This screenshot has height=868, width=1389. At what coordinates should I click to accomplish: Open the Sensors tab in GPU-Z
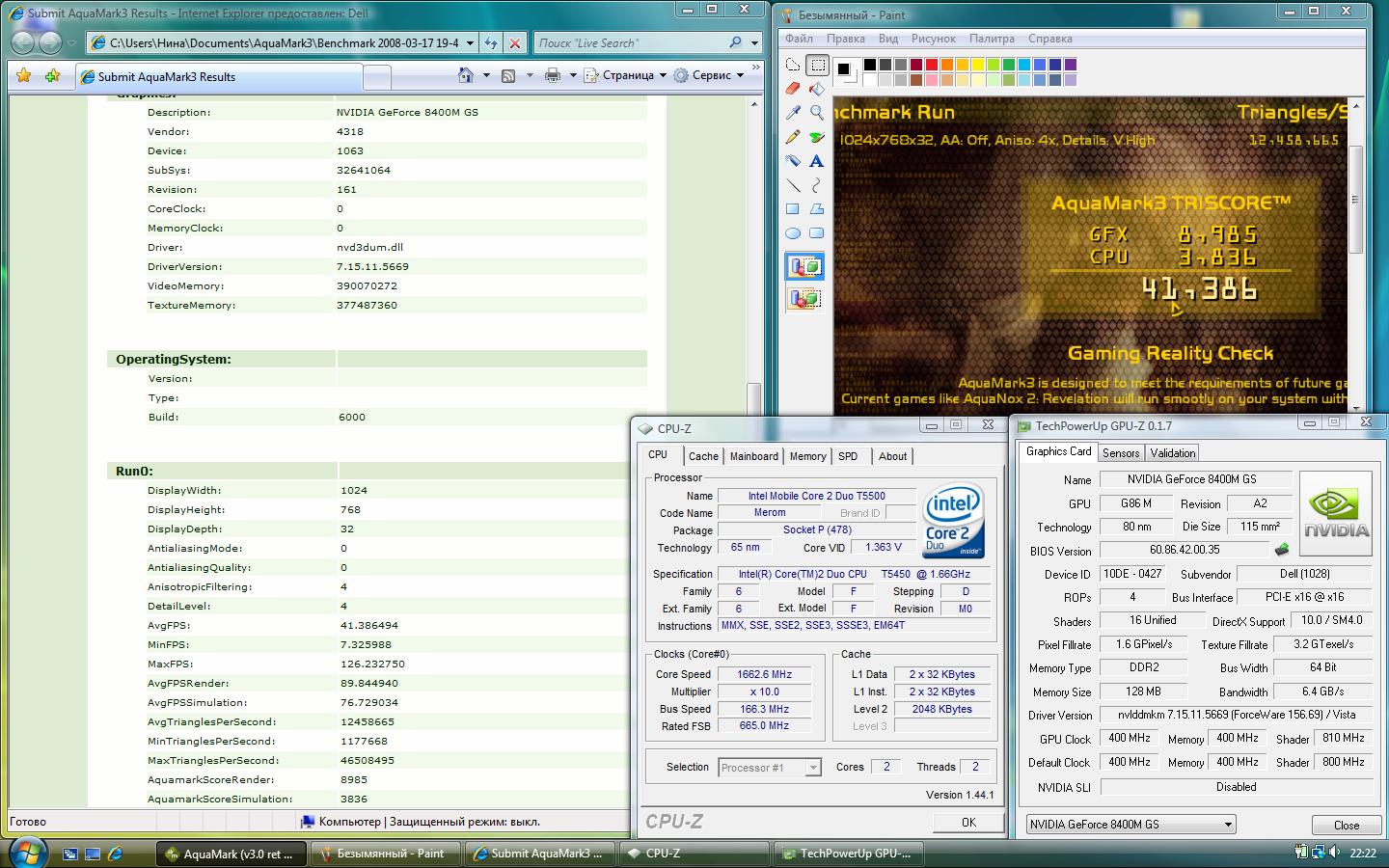pyautogui.click(x=1121, y=453)
